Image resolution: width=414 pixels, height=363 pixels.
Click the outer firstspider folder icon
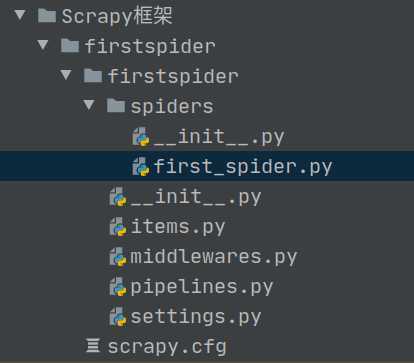pos(70,45)
